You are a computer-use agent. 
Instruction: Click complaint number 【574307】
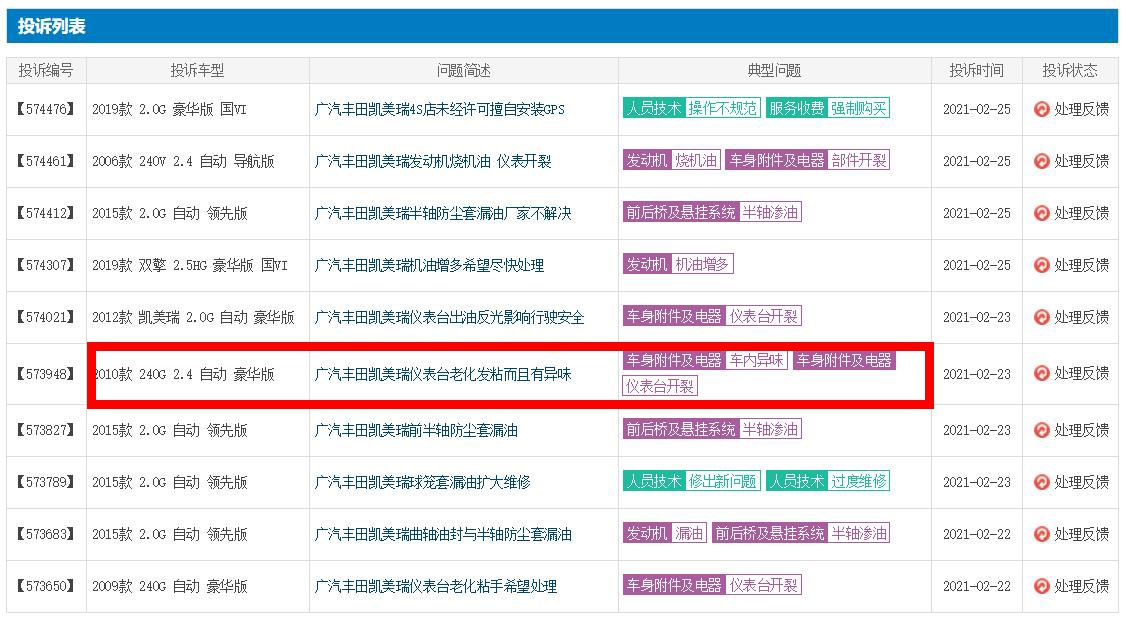click(46, 266)
